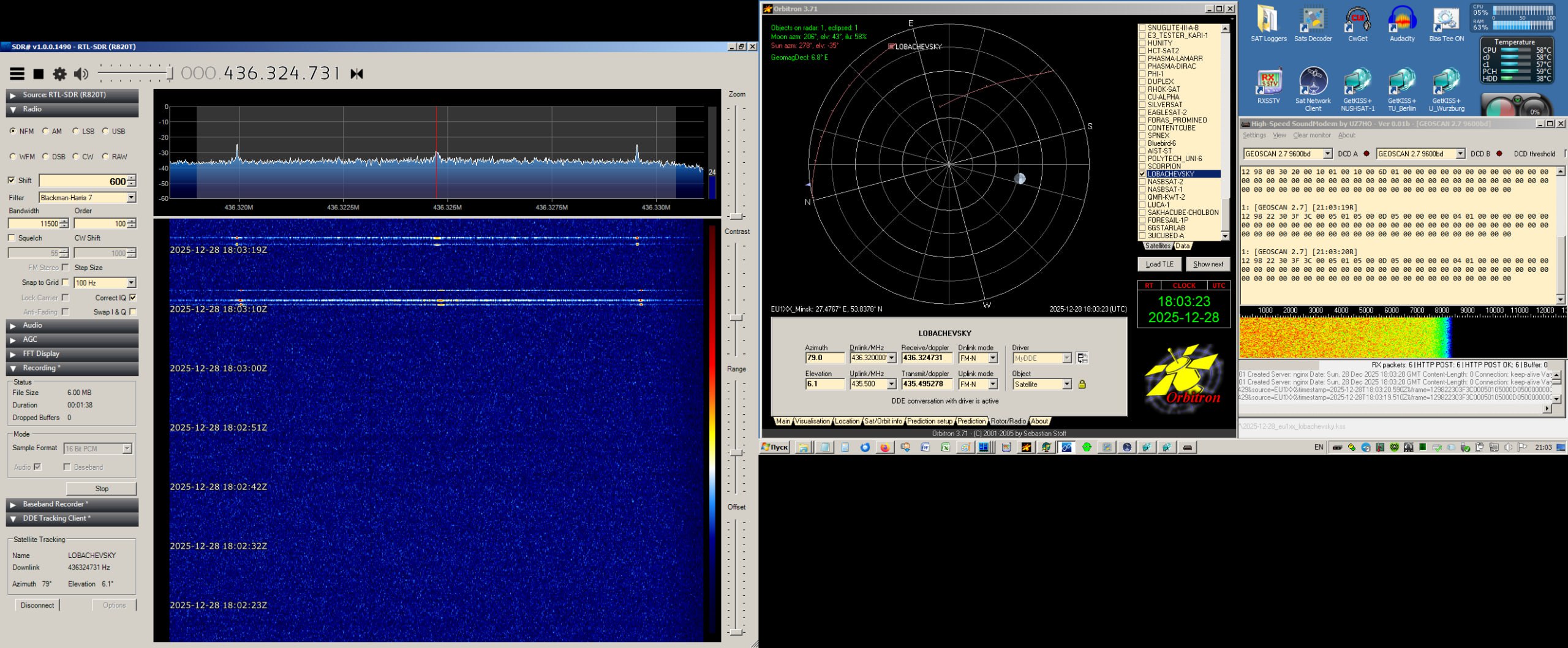Adjust the Contrast vertical slider
The width and height of the screenshot is (1568, 648).
[736, 317]
